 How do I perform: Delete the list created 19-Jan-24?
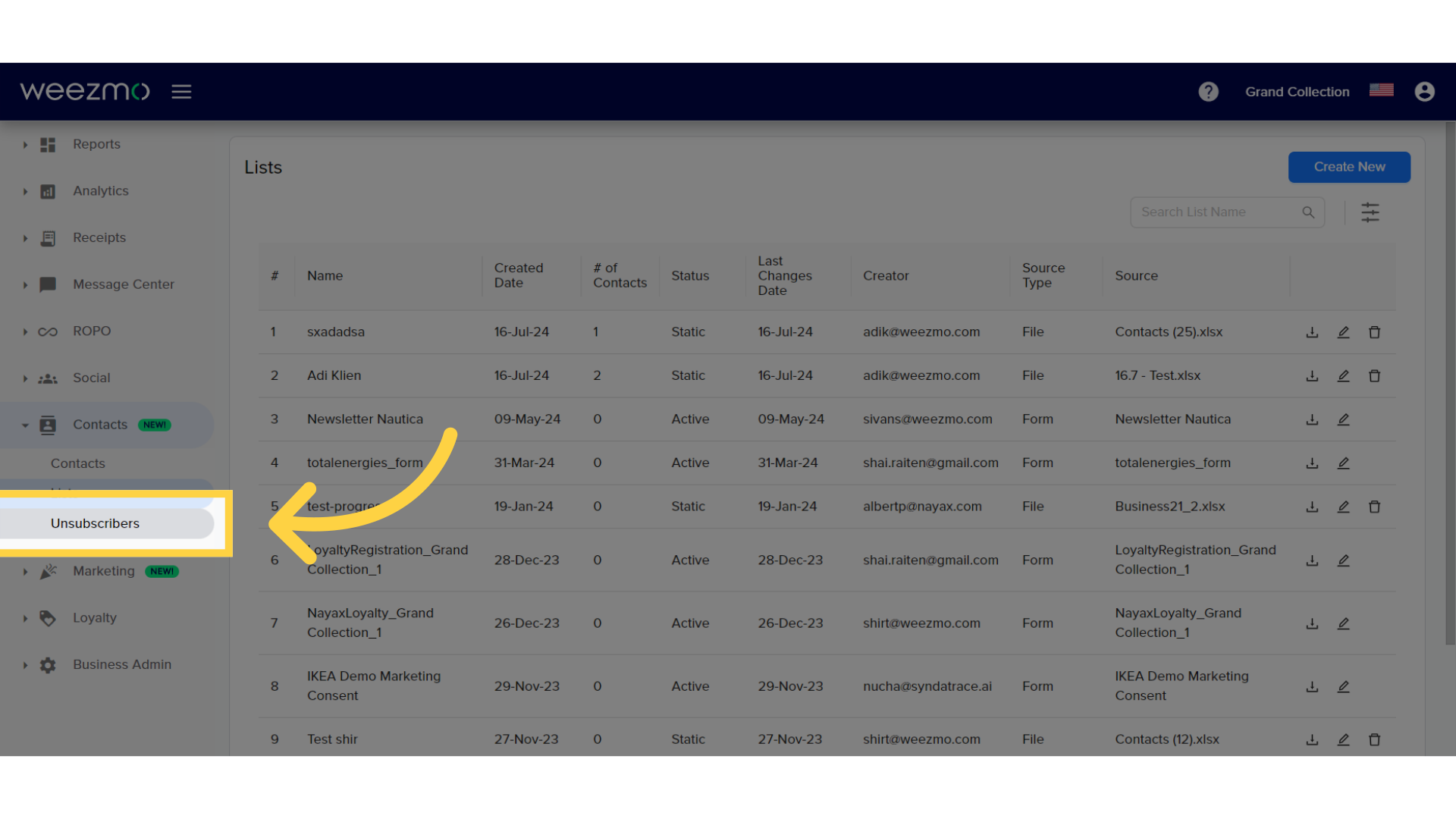(x=1374, y=507)
